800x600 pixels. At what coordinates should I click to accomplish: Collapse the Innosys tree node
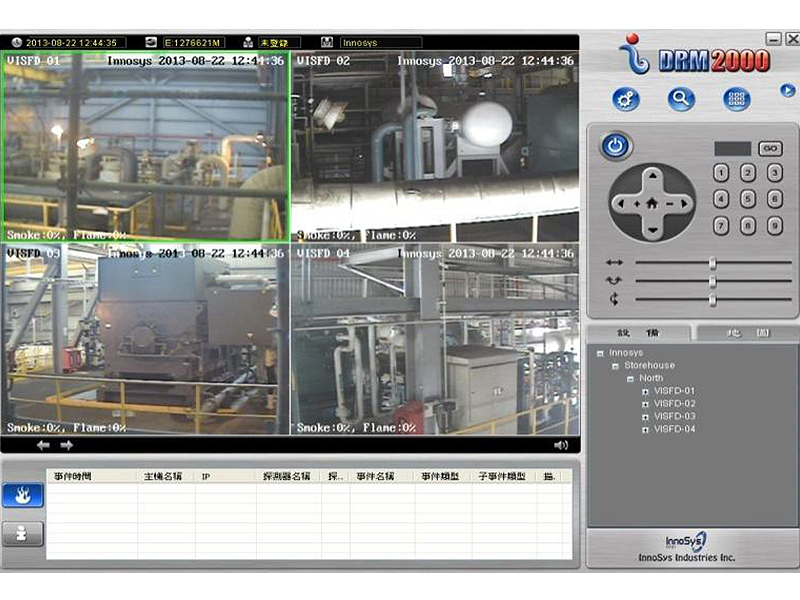(600, 353)
